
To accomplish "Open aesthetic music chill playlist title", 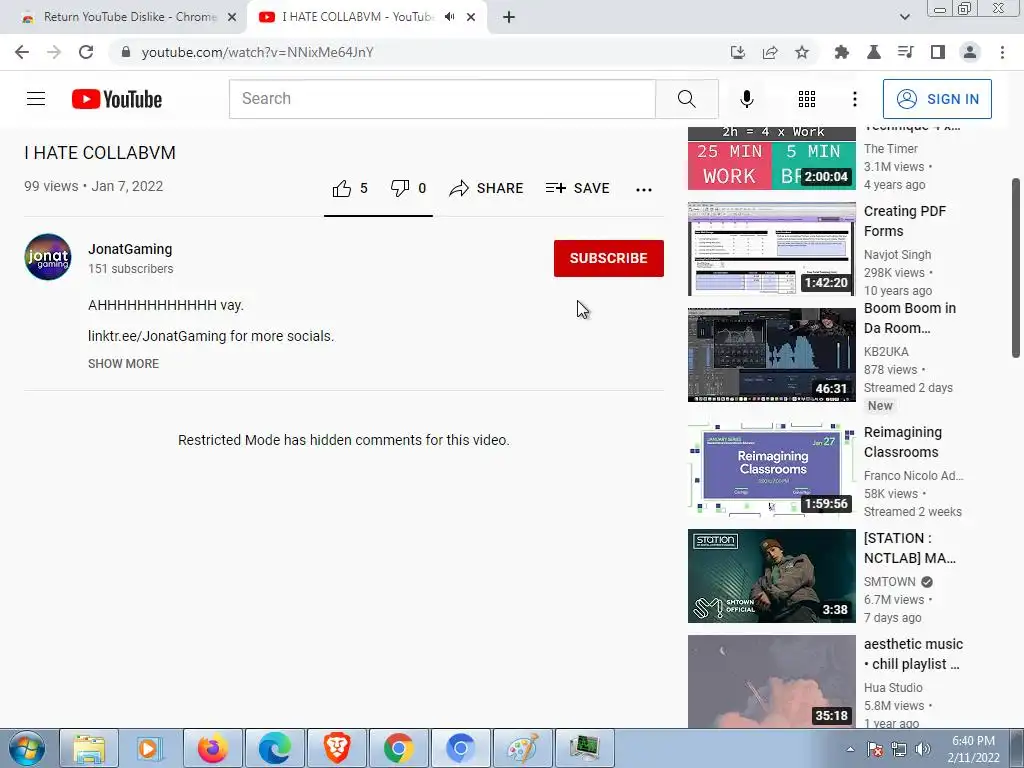I will (x=913, y=654).
